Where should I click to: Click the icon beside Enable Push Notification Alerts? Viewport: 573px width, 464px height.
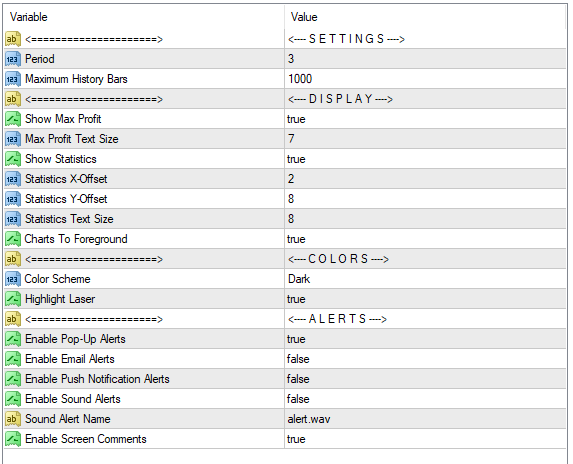point(13,379)
